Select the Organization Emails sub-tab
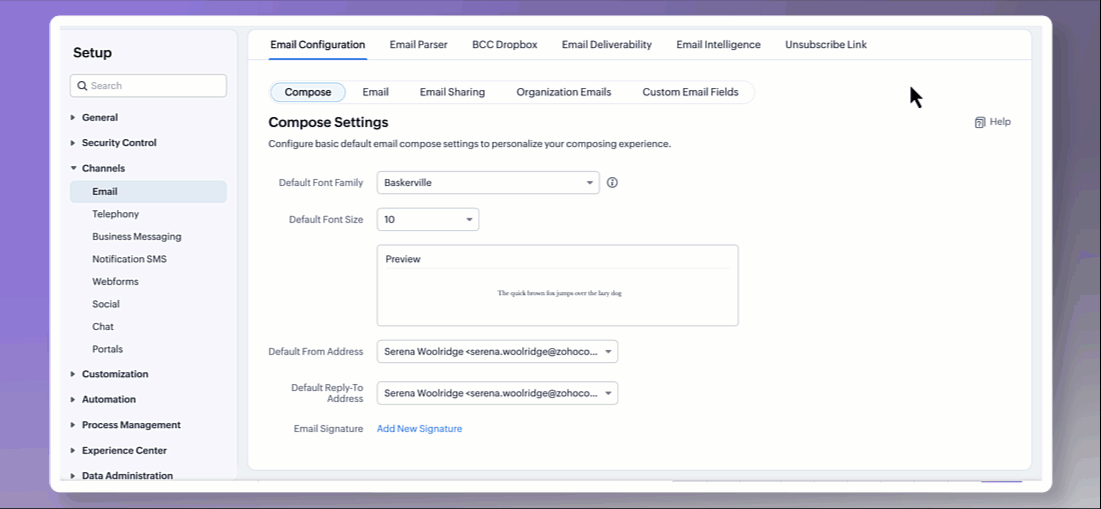1101x509 pixels. coord(563,92)
